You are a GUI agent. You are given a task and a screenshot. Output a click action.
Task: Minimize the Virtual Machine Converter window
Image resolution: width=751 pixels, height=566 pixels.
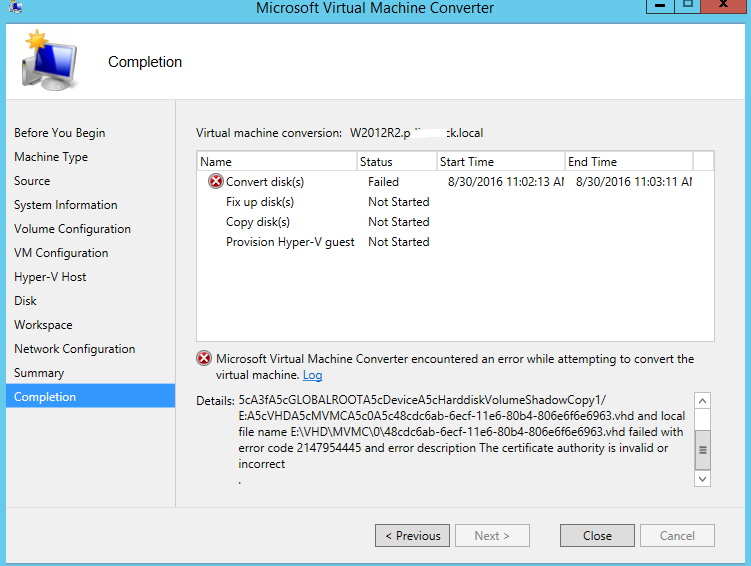pos(660,6)
